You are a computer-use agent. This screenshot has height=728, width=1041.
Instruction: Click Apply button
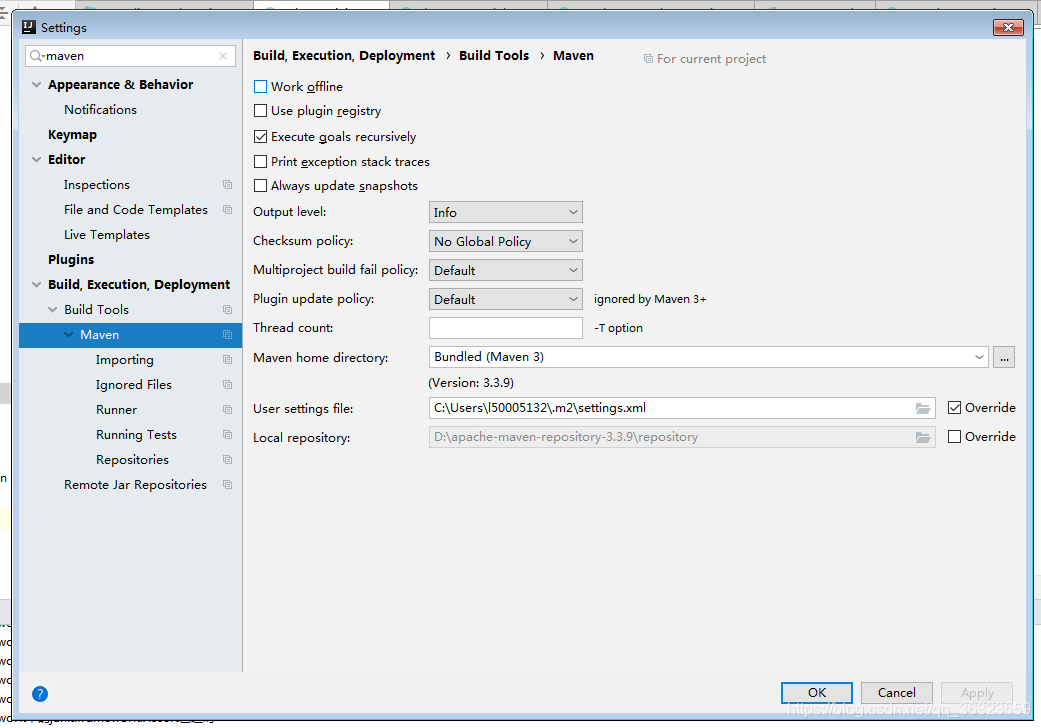coord(977,693)
